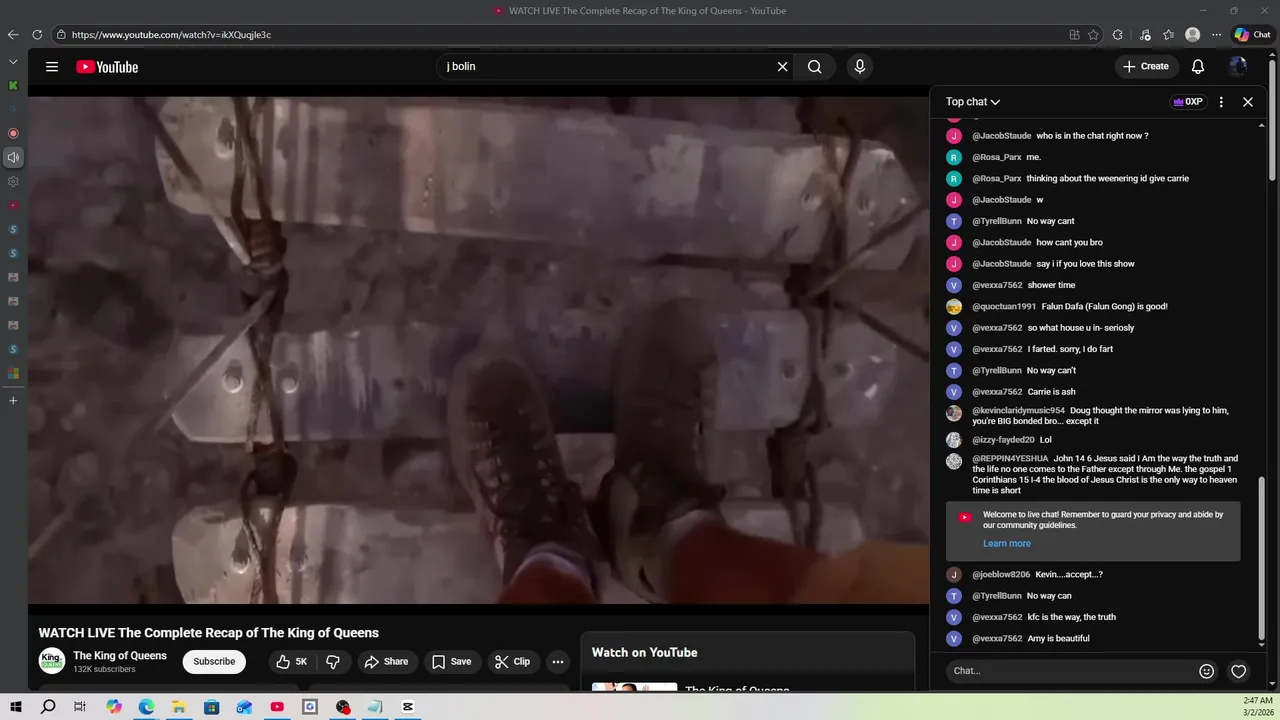Expand the vertical tabs chevron
1280x720 pixels.
click(13, 62)
